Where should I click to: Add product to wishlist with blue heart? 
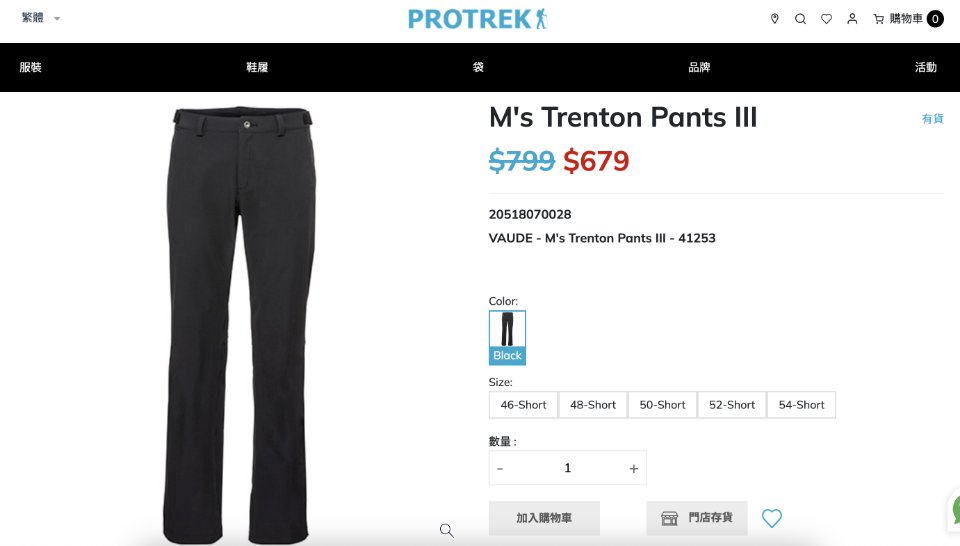(771, 518)
